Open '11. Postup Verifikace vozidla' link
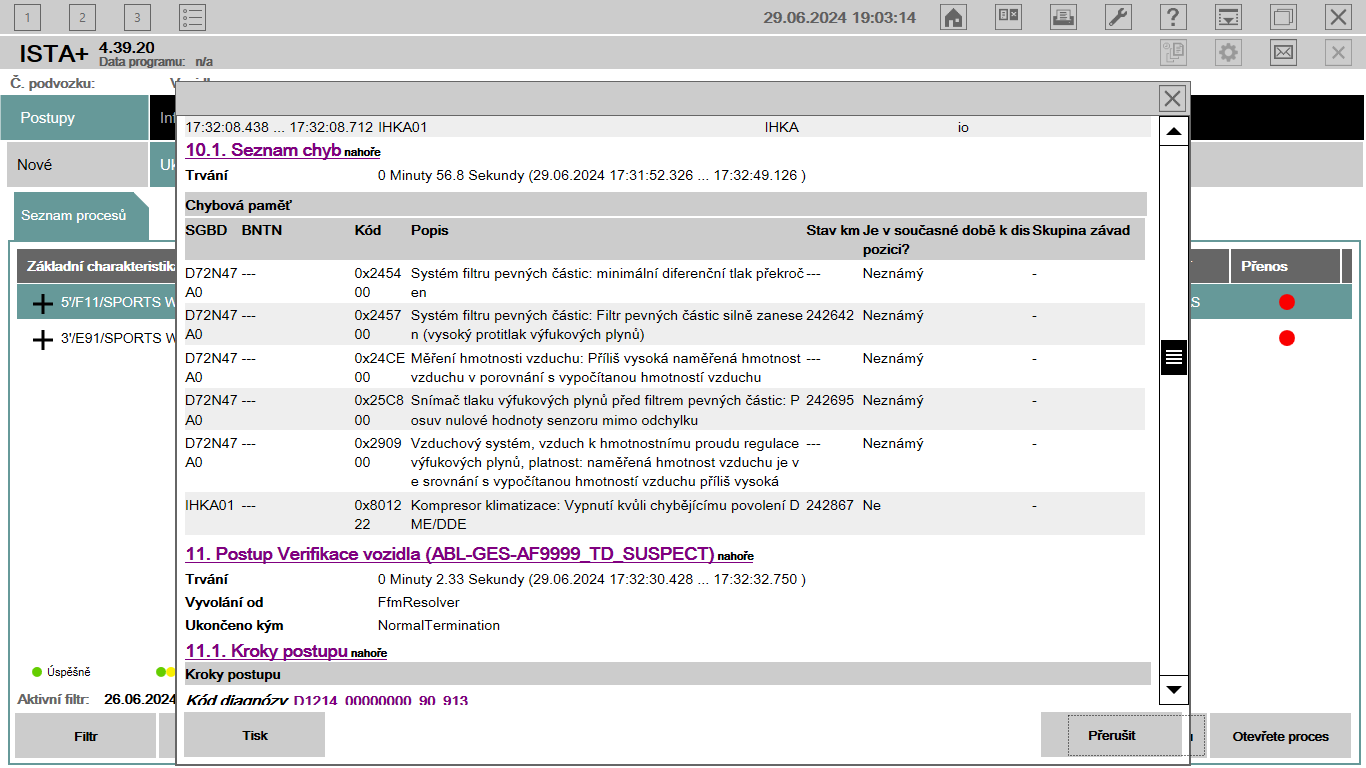 (x=450, y=554)
